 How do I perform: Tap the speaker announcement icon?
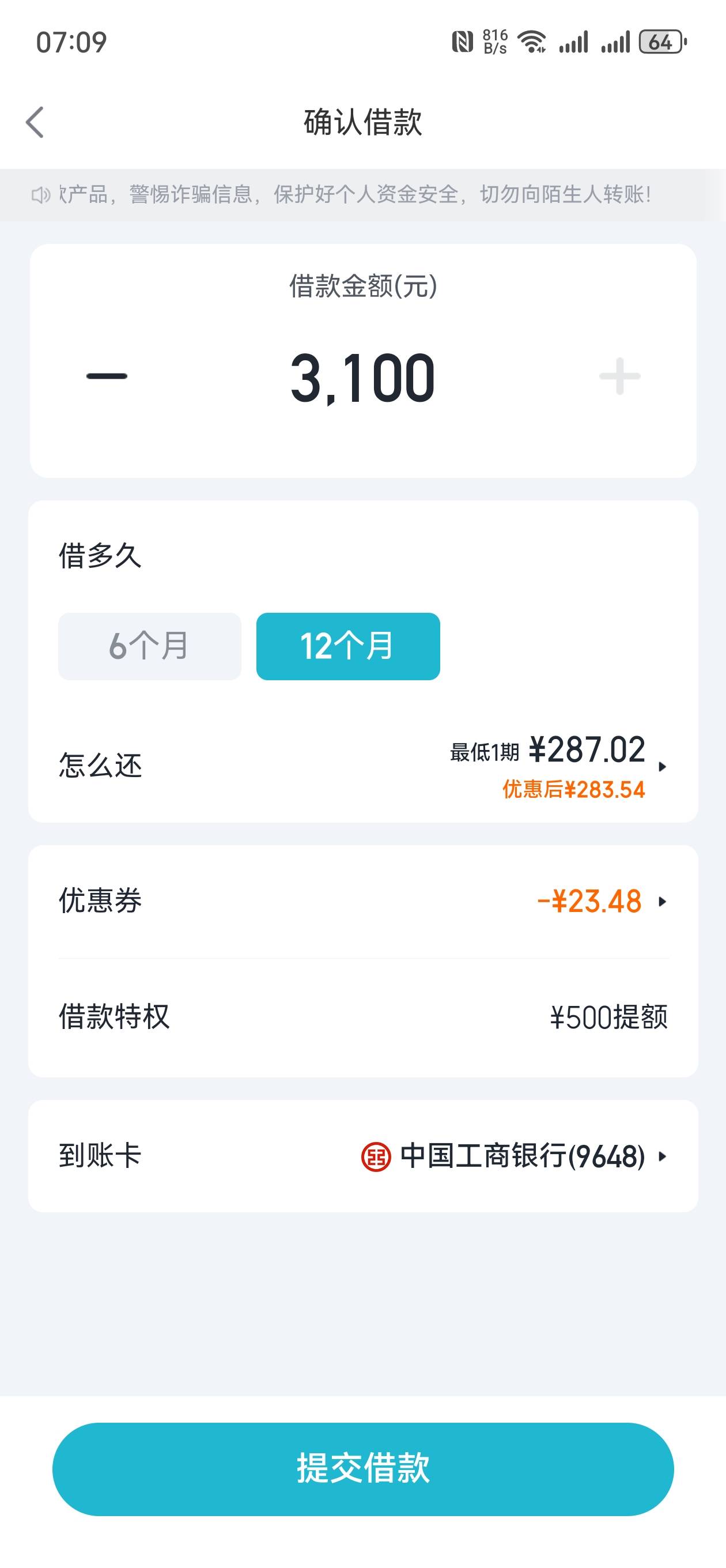[x=41, y=195]
